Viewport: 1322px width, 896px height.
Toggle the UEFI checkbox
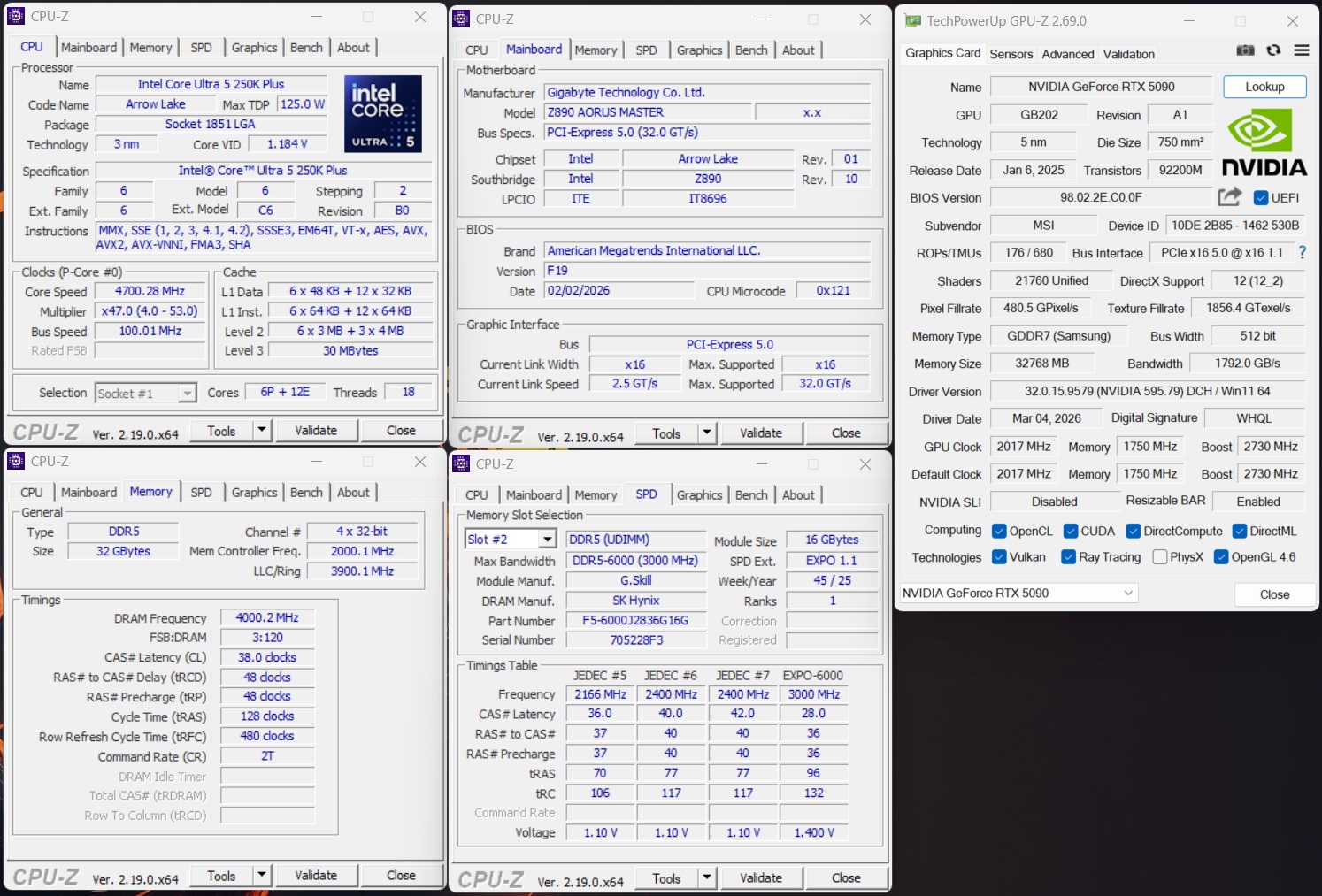pyautogui.click(x=1261, y=198)
